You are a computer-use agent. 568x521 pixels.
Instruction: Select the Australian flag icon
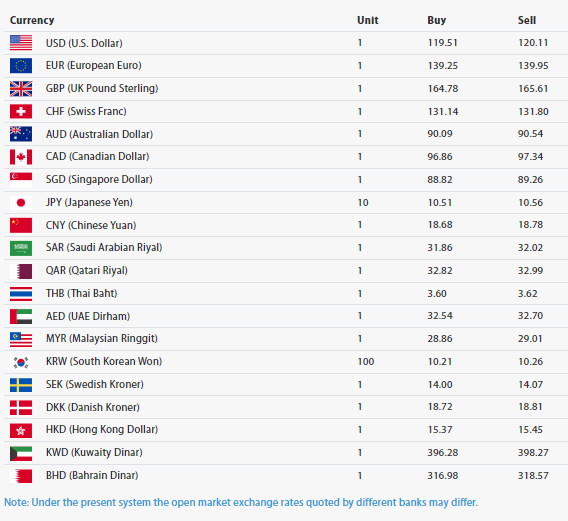point(21,134)
